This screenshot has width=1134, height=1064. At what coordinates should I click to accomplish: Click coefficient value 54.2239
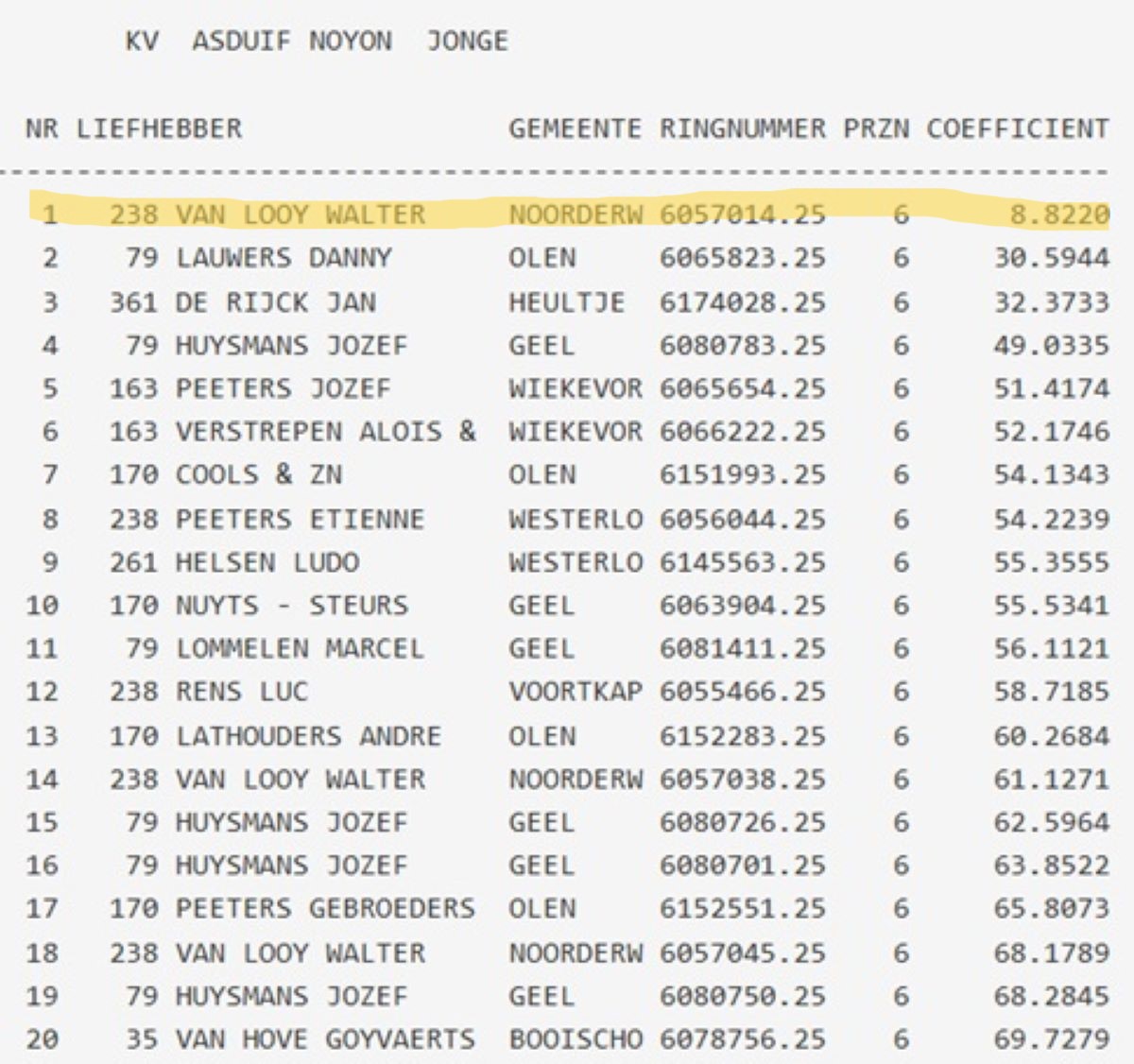pyautogui.click(x=1051, y=519)
